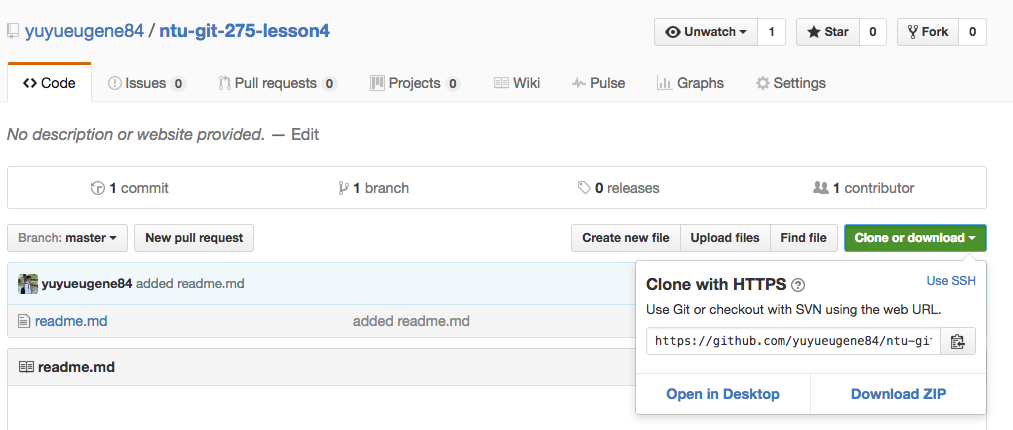Open ntu-git-275-lesson4 repository link
This screenshot has width=1013, height=430.
point(244,31)
